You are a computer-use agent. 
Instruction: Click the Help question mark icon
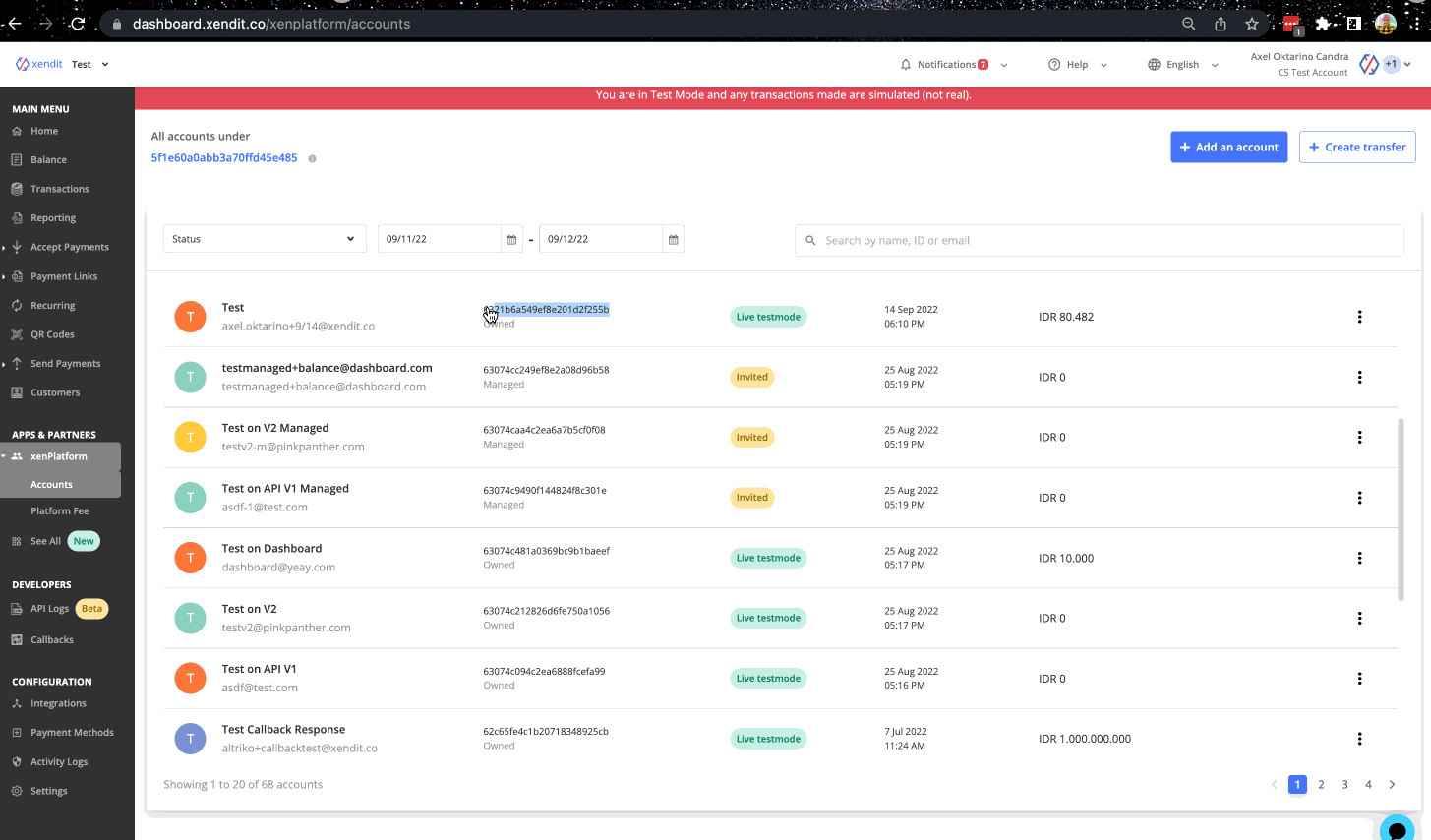(1054, 65)
